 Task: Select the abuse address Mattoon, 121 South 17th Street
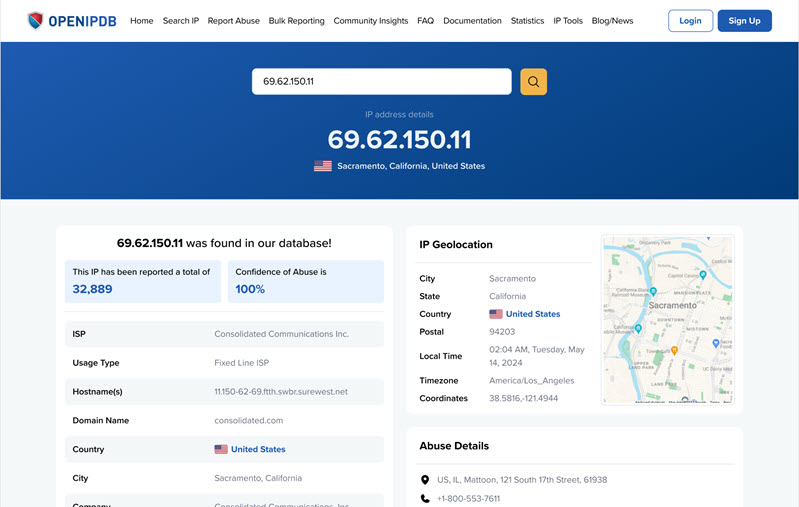(522, 480)
